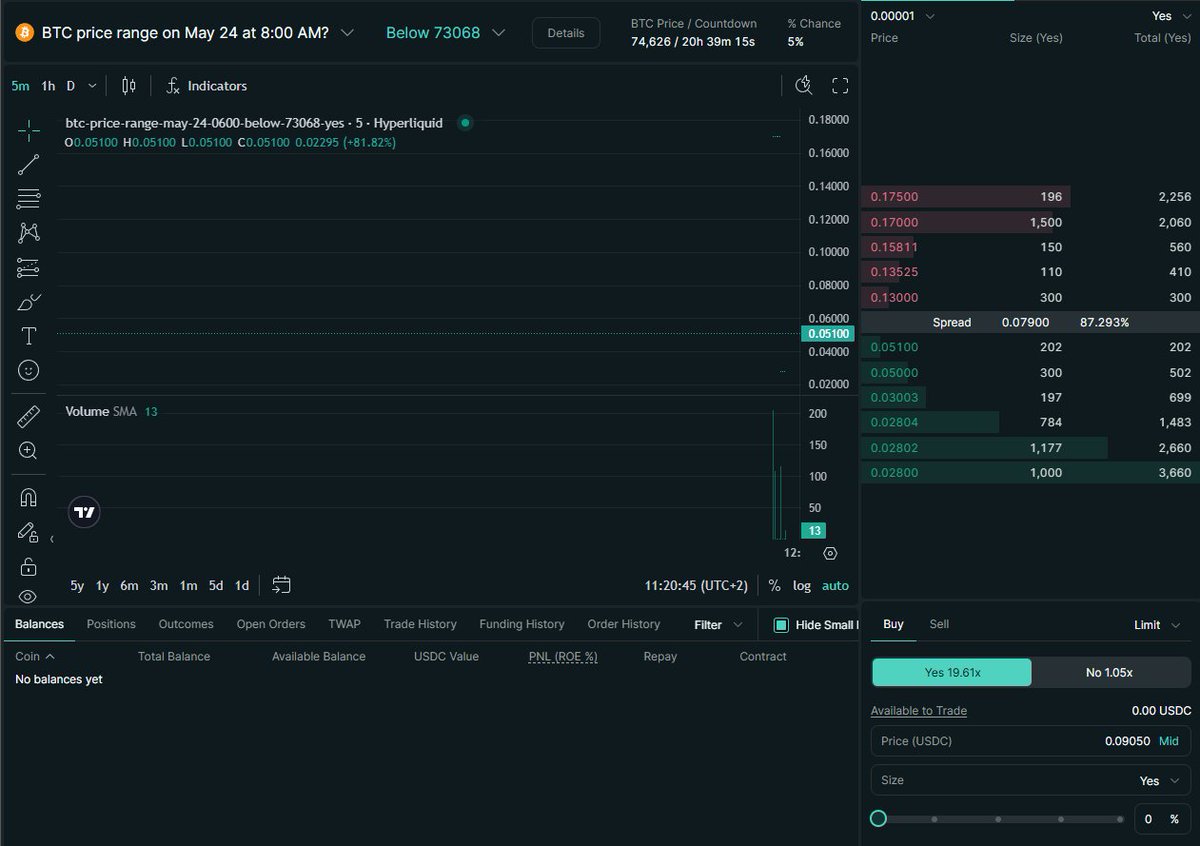Sort by Coin column header

[35, 657]
